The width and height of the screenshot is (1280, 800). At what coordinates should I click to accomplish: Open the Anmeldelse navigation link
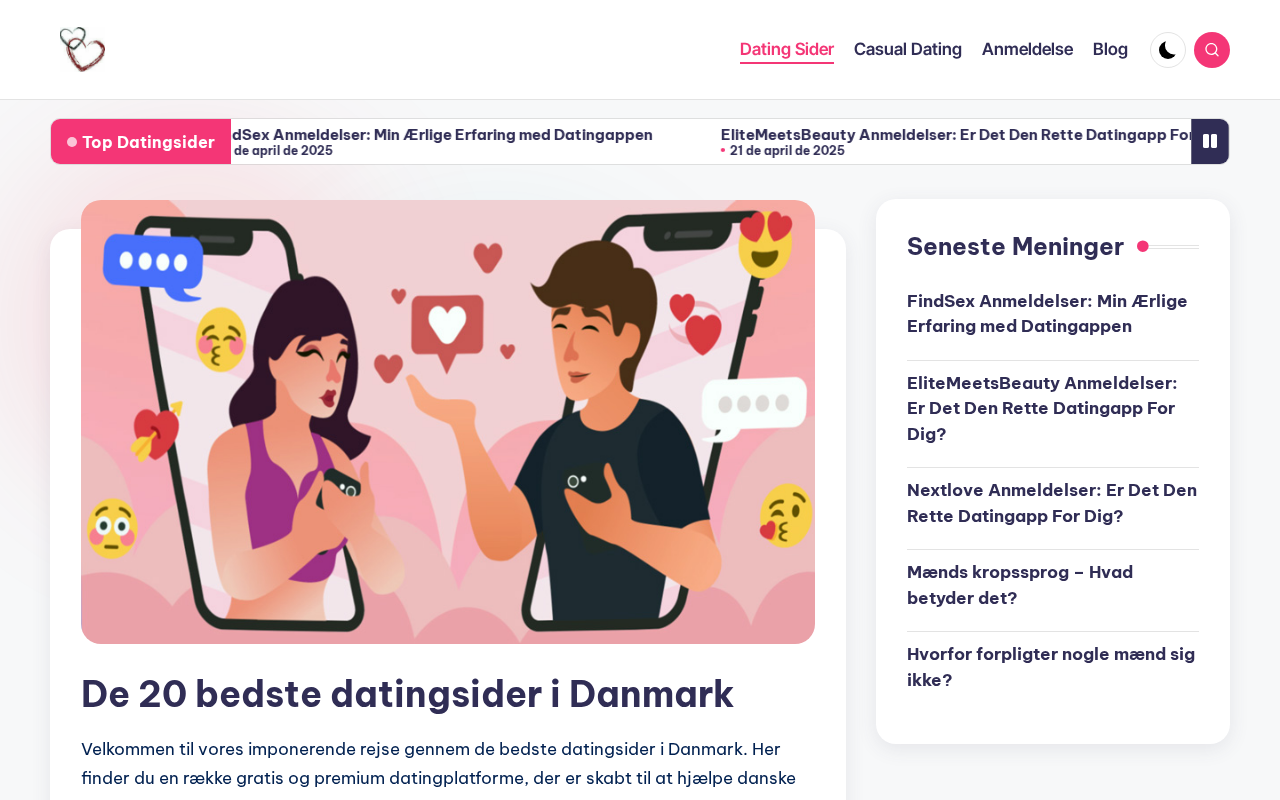[x=1027, y=49]
